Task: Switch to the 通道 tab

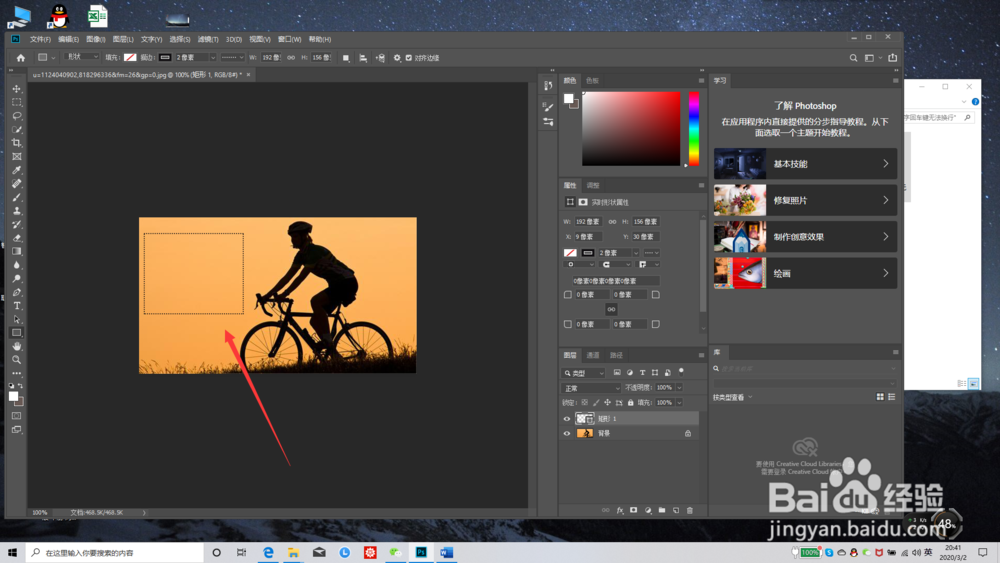Action: [x=593, y=355]
